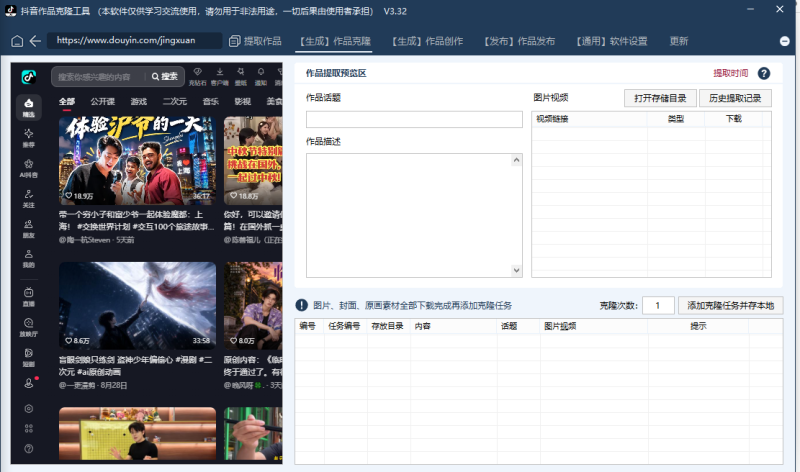Select the 公开课 category tab
This screenshot has width=800, height=472.
[x=103, y=102]
